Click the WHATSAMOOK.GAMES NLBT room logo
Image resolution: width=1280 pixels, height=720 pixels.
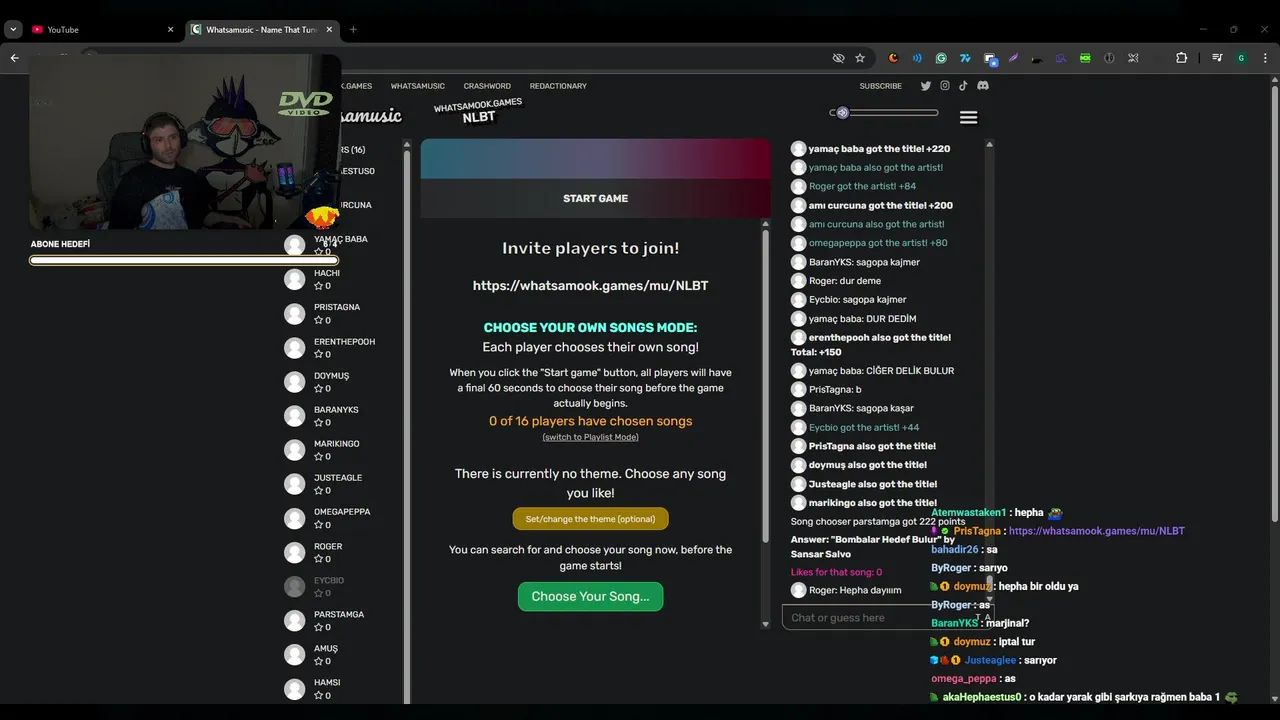(x=478, y=110)
